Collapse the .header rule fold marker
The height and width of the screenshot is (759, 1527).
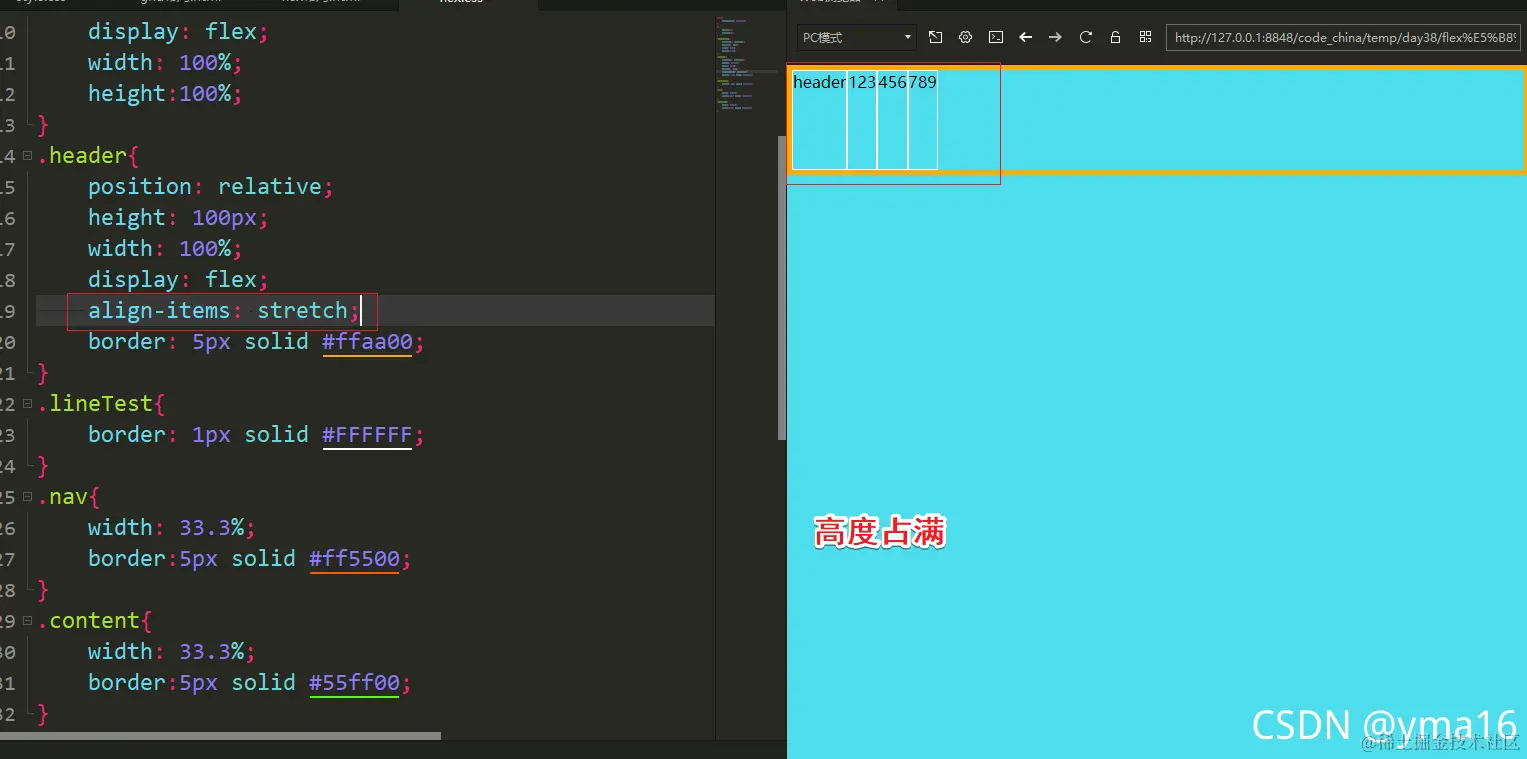coord(27,156)
